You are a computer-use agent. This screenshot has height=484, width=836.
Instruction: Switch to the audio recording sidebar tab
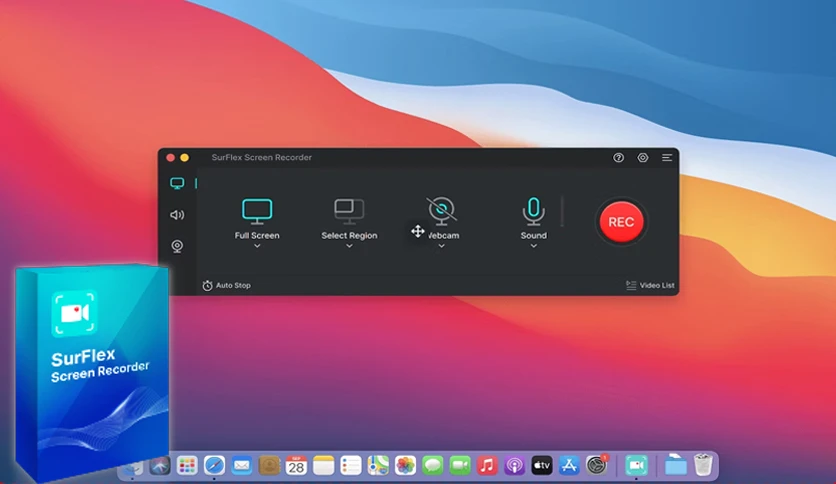[x=177, y=215]
